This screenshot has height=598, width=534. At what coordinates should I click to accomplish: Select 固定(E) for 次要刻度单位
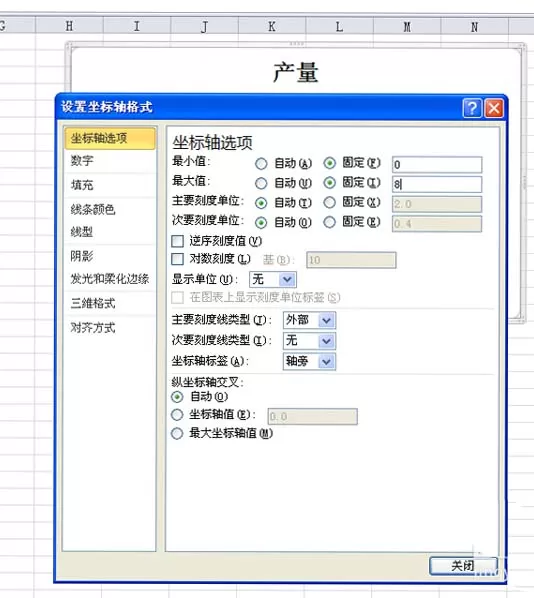[x=330, y=222]
